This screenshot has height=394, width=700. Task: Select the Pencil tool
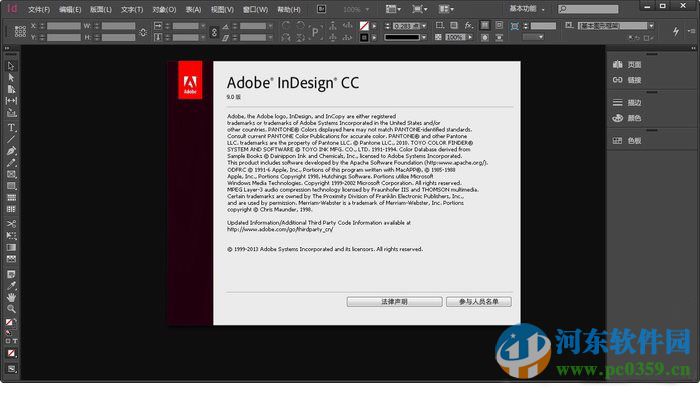[x=11, y=162]
